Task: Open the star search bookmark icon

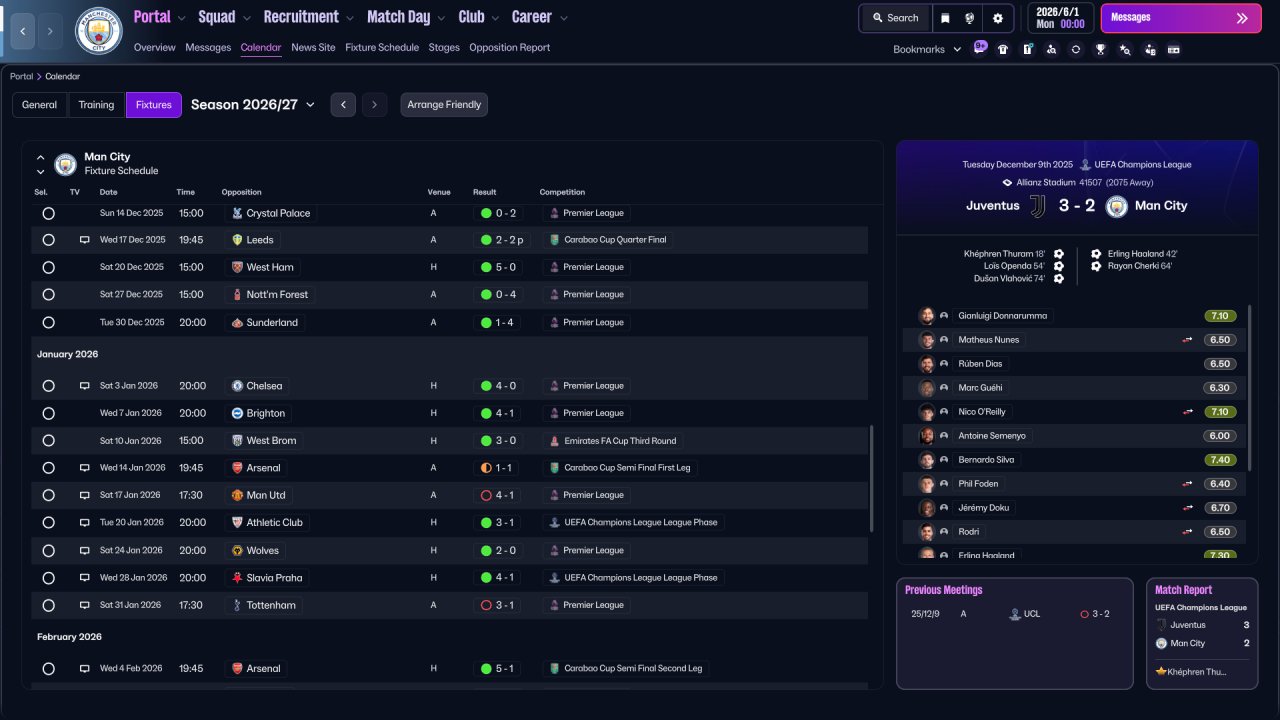Action: [x=1125, y=49]
